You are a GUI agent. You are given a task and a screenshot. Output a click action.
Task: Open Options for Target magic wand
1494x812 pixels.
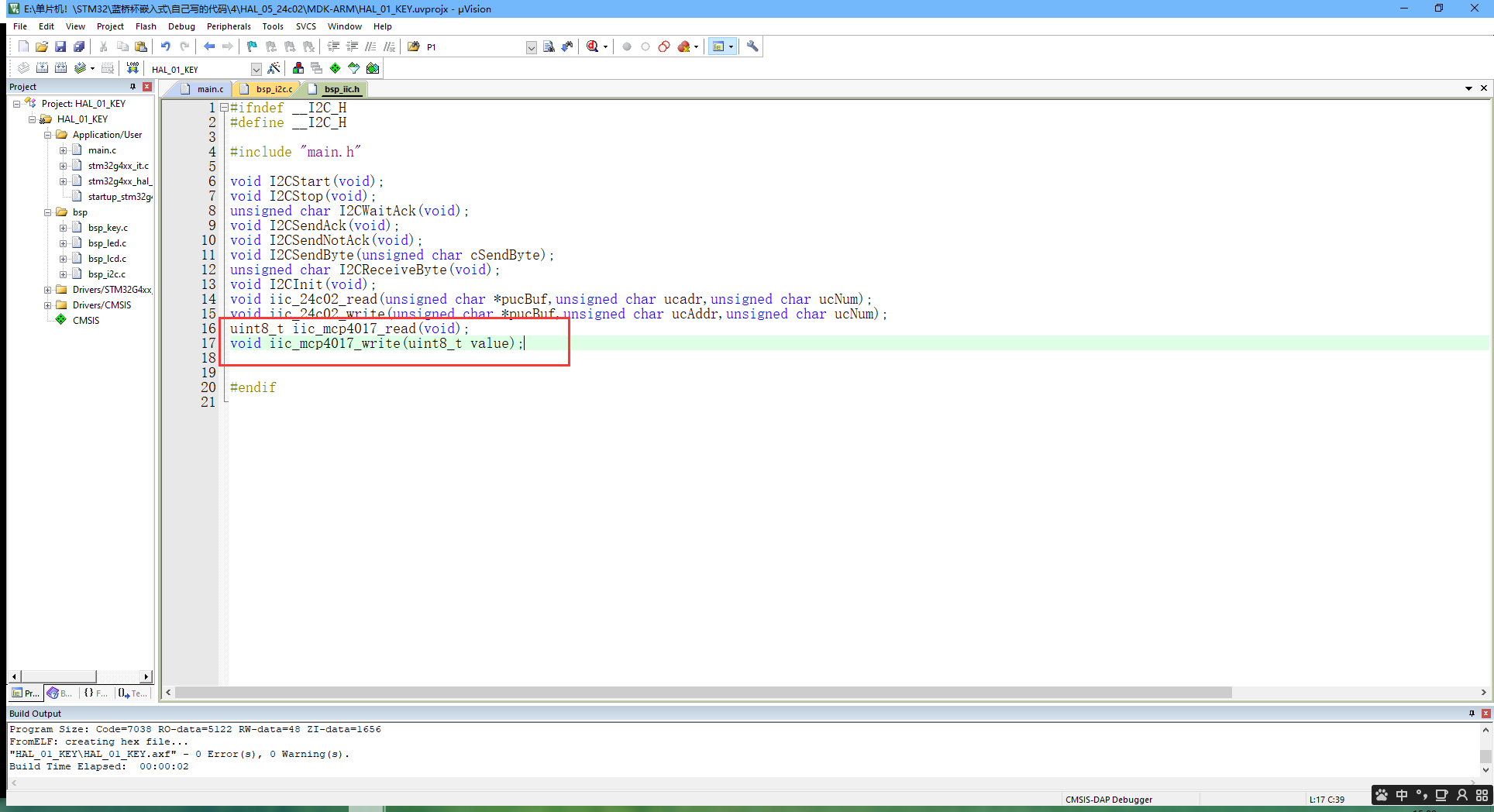[274, 68]
